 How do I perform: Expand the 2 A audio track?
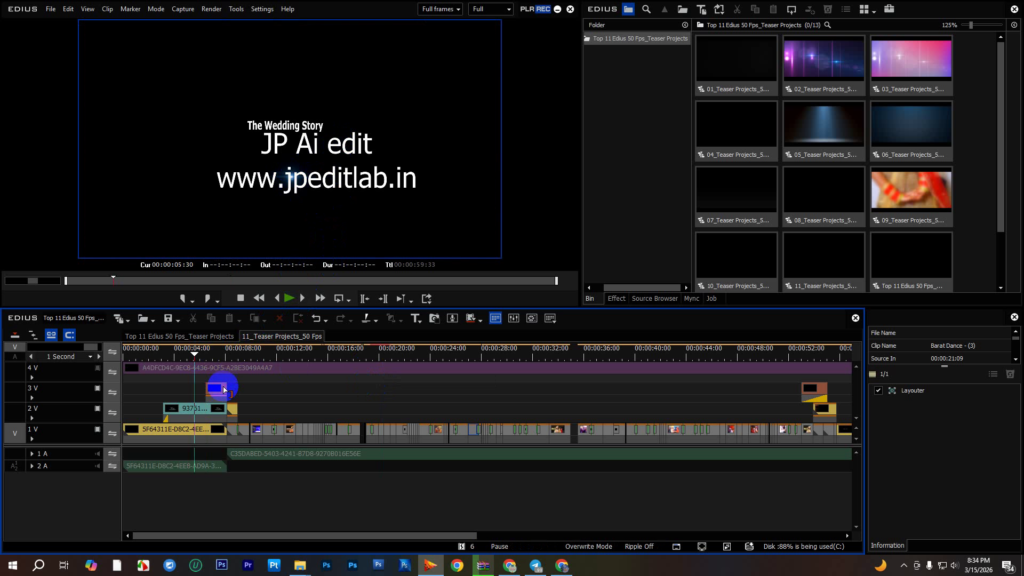(x=32, y=466)
